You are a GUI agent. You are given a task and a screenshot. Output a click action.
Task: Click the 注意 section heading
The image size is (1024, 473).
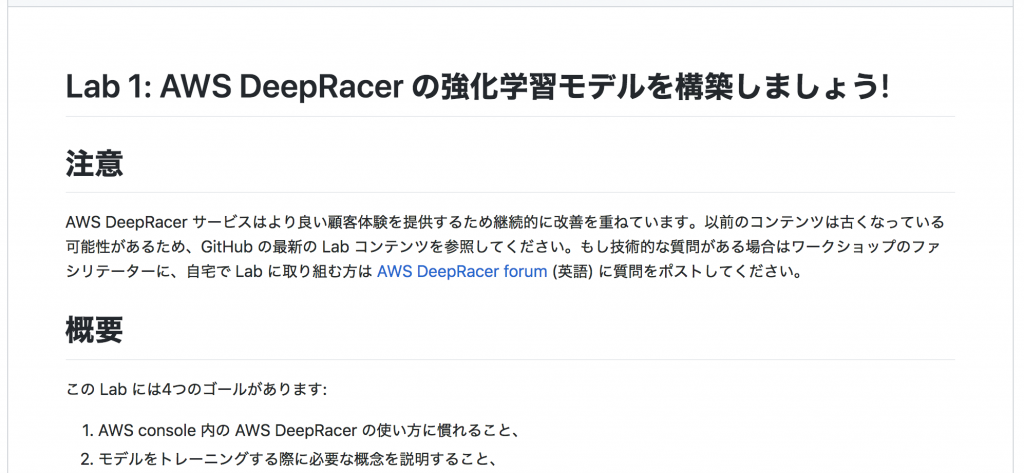point(94,163)
